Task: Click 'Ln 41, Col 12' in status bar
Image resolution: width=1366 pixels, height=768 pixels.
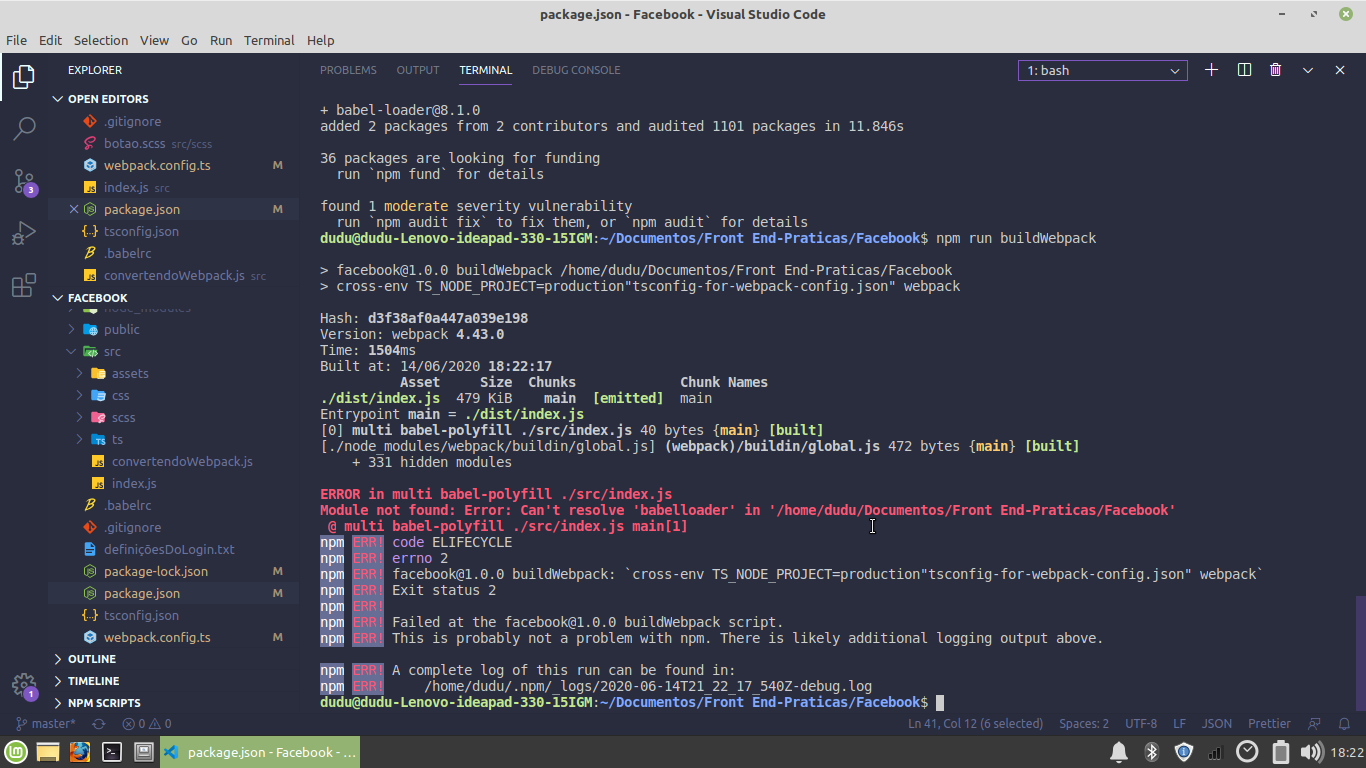Action: [x=975, y=724]
